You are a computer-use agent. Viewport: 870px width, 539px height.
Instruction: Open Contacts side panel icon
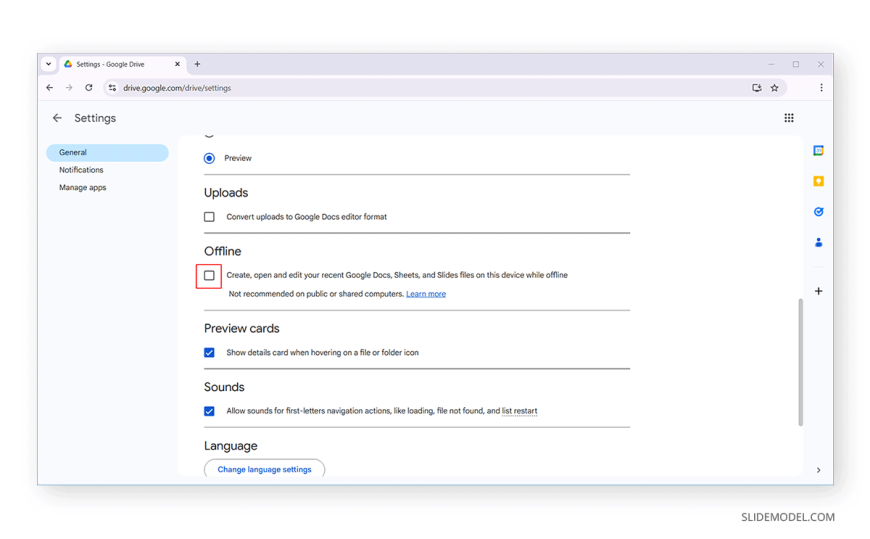(x=818, y=243)
